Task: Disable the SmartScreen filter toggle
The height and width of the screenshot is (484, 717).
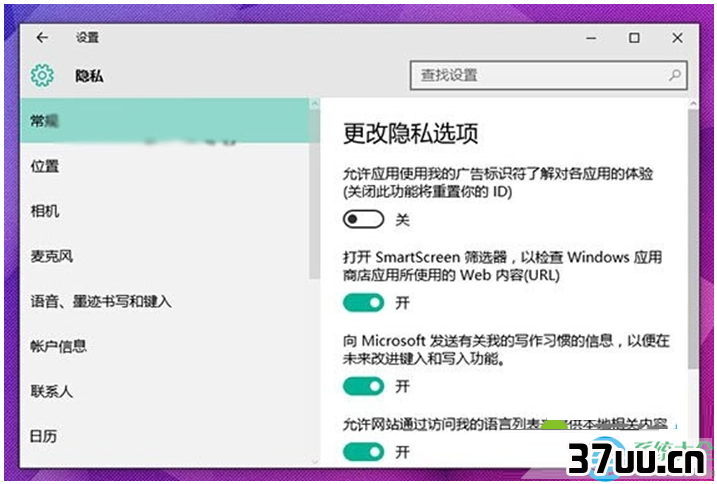Action: pos(364,302)
